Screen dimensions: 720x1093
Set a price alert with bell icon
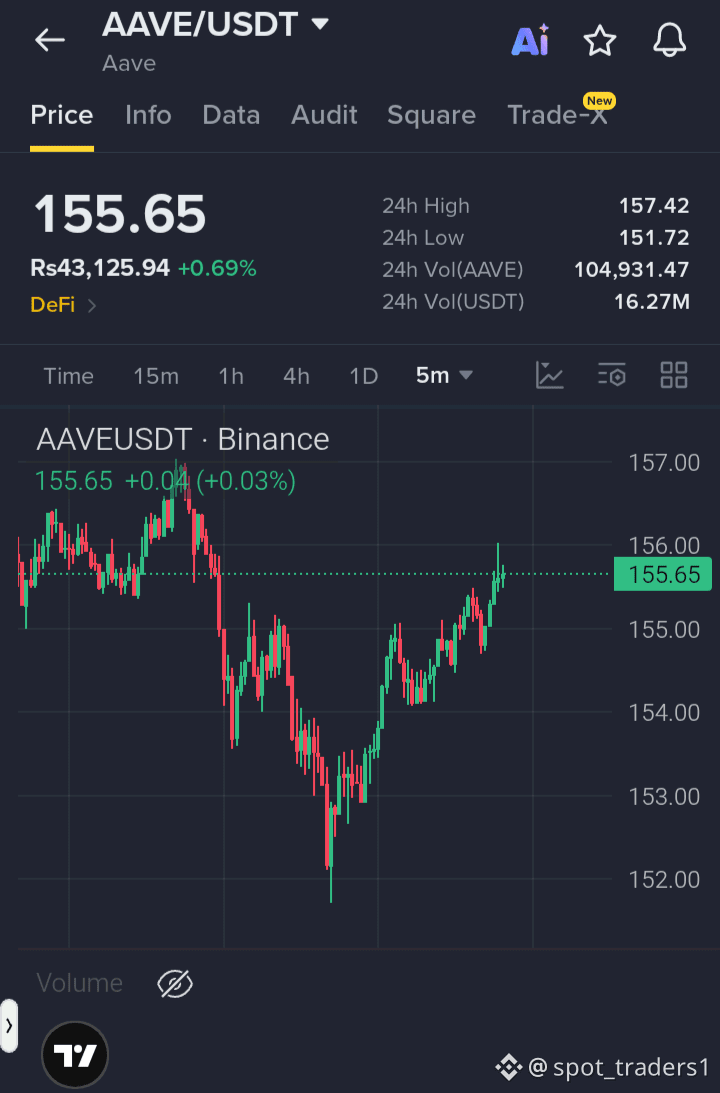click(x=669, y=40)
